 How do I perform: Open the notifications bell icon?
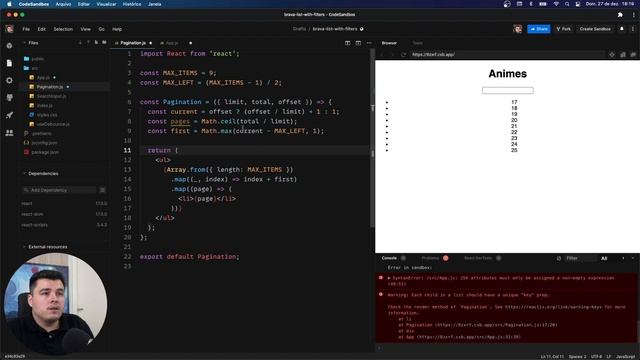click(622, 29)
